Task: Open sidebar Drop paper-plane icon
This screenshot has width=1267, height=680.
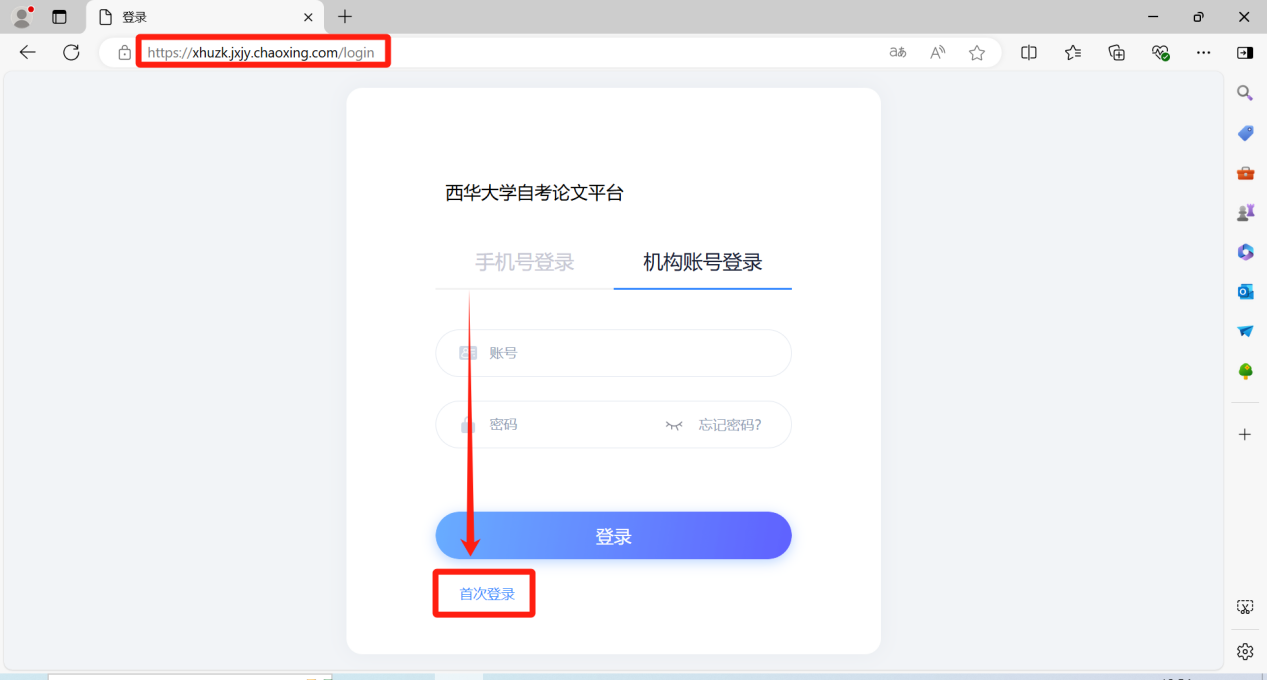Action: (1245, 331)
